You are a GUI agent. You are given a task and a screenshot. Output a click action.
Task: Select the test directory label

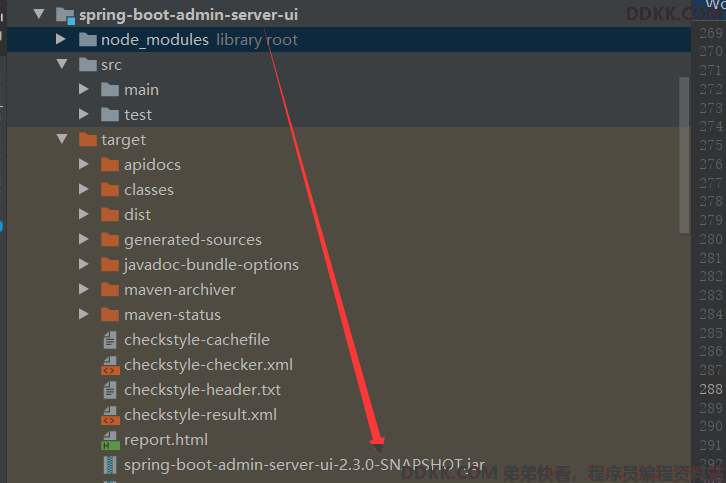point(138,114)
